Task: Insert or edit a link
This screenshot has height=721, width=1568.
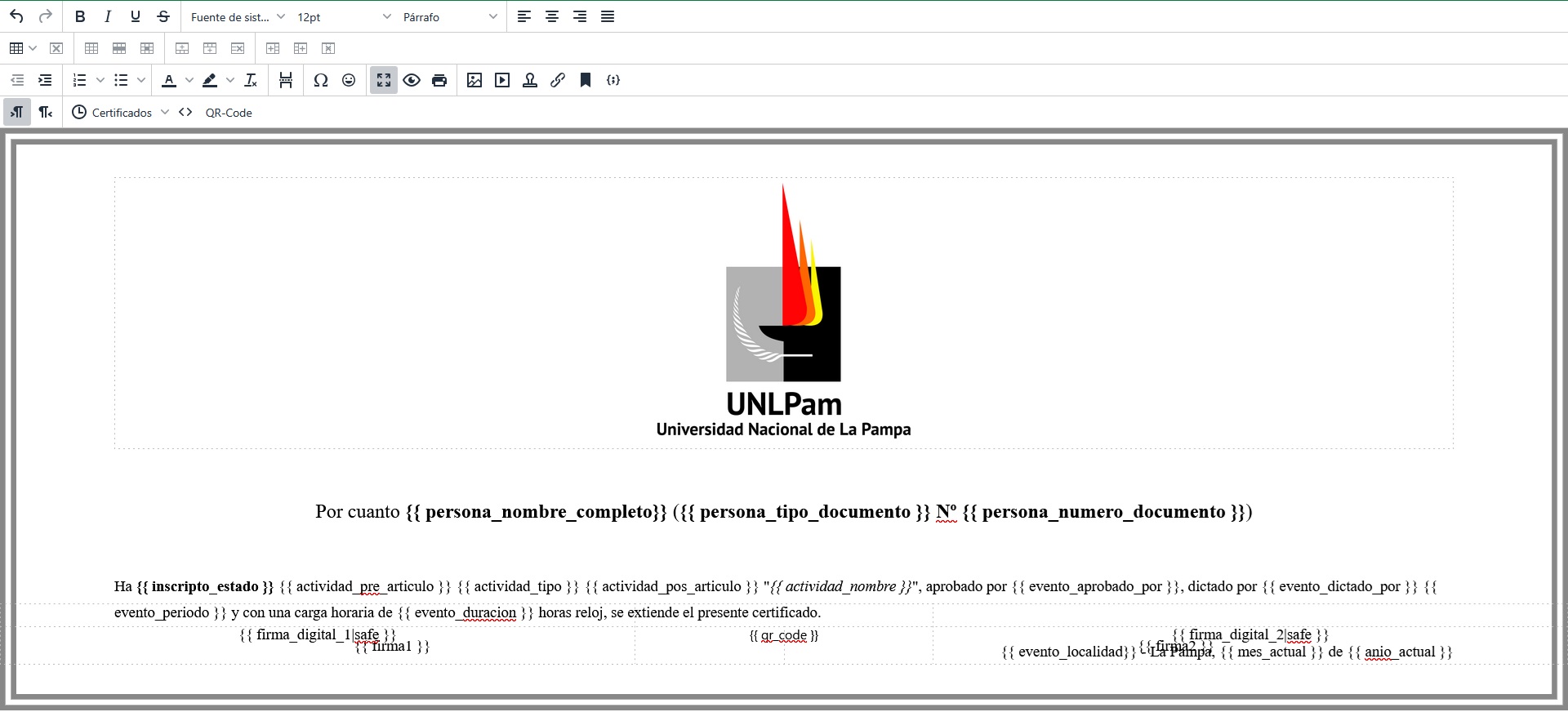Action: (x=558, y=80)
